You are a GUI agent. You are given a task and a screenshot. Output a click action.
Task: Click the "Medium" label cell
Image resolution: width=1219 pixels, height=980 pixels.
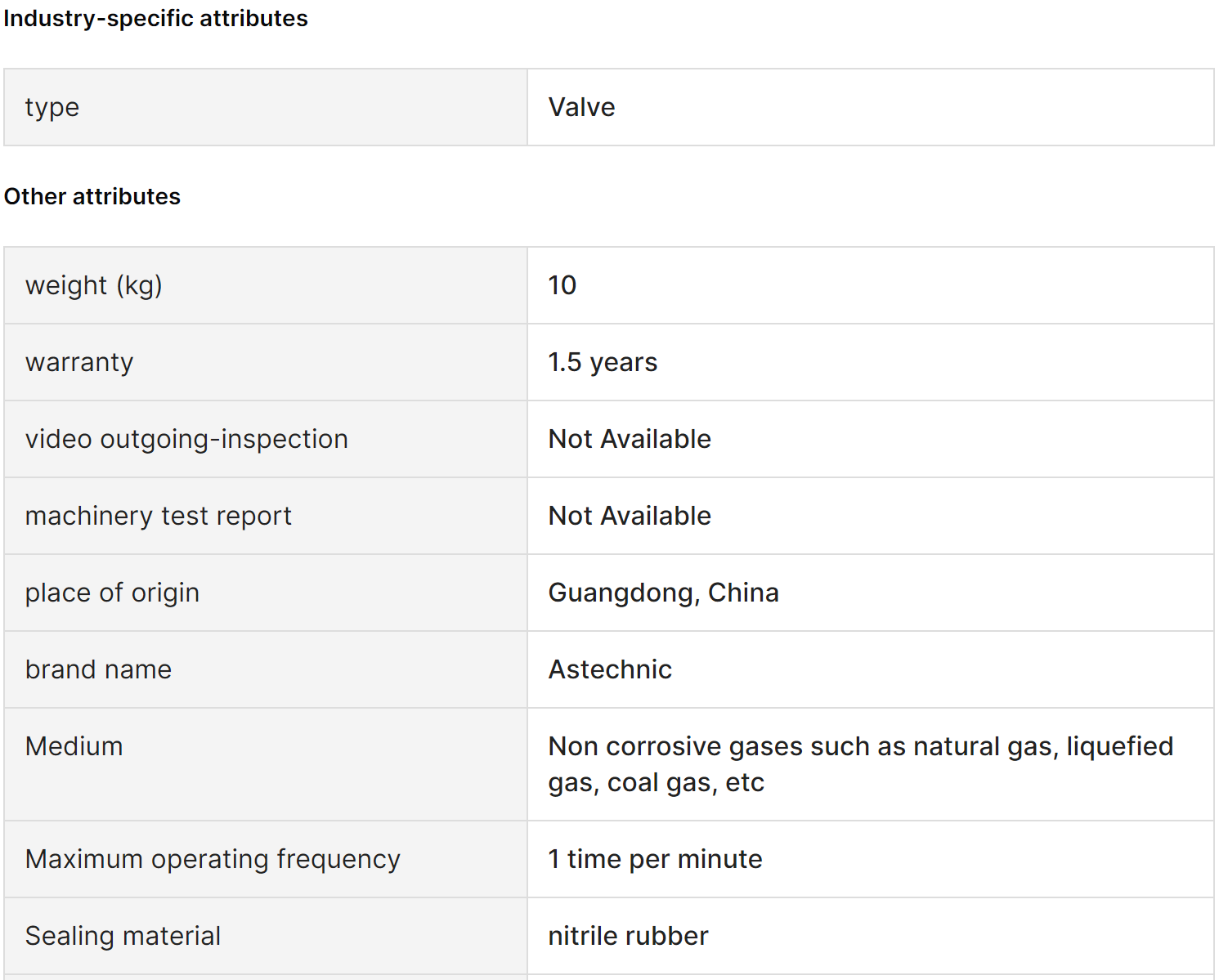click(74, 746)
